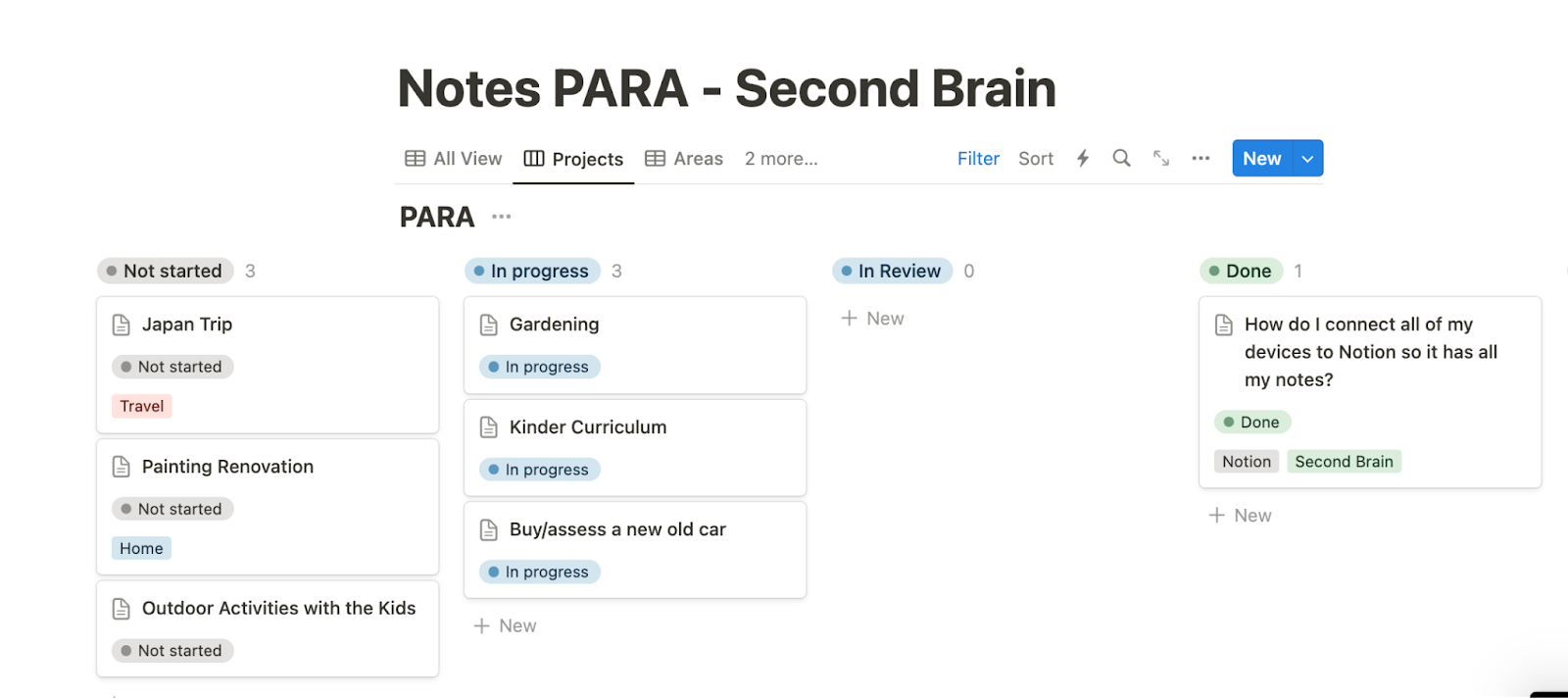Select the Travel tag on Japan Trip
This screenshot has height=698, width=1568.
click(141, 405)
